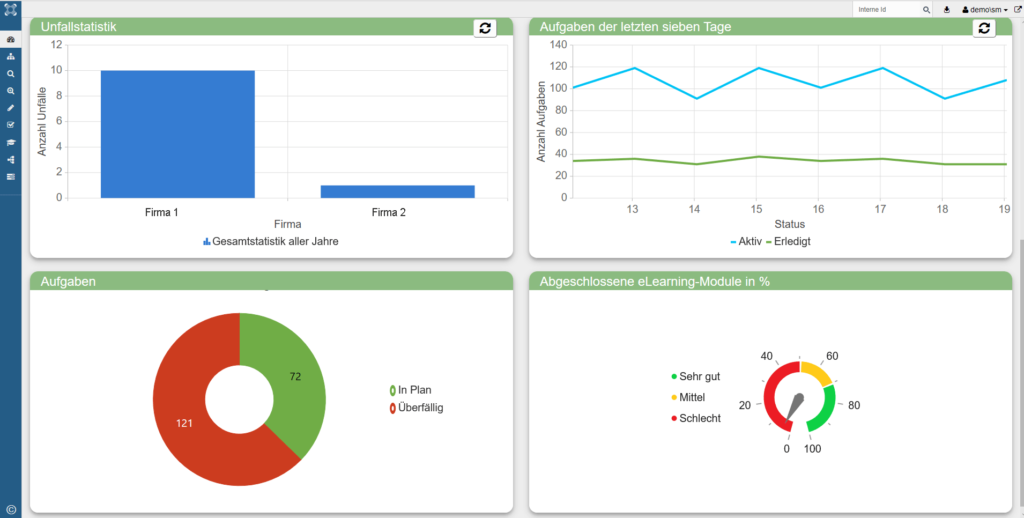Click the Firma 2 blue bar
The height and width of the screenshot is (518, 1024).
click(397, 191)
